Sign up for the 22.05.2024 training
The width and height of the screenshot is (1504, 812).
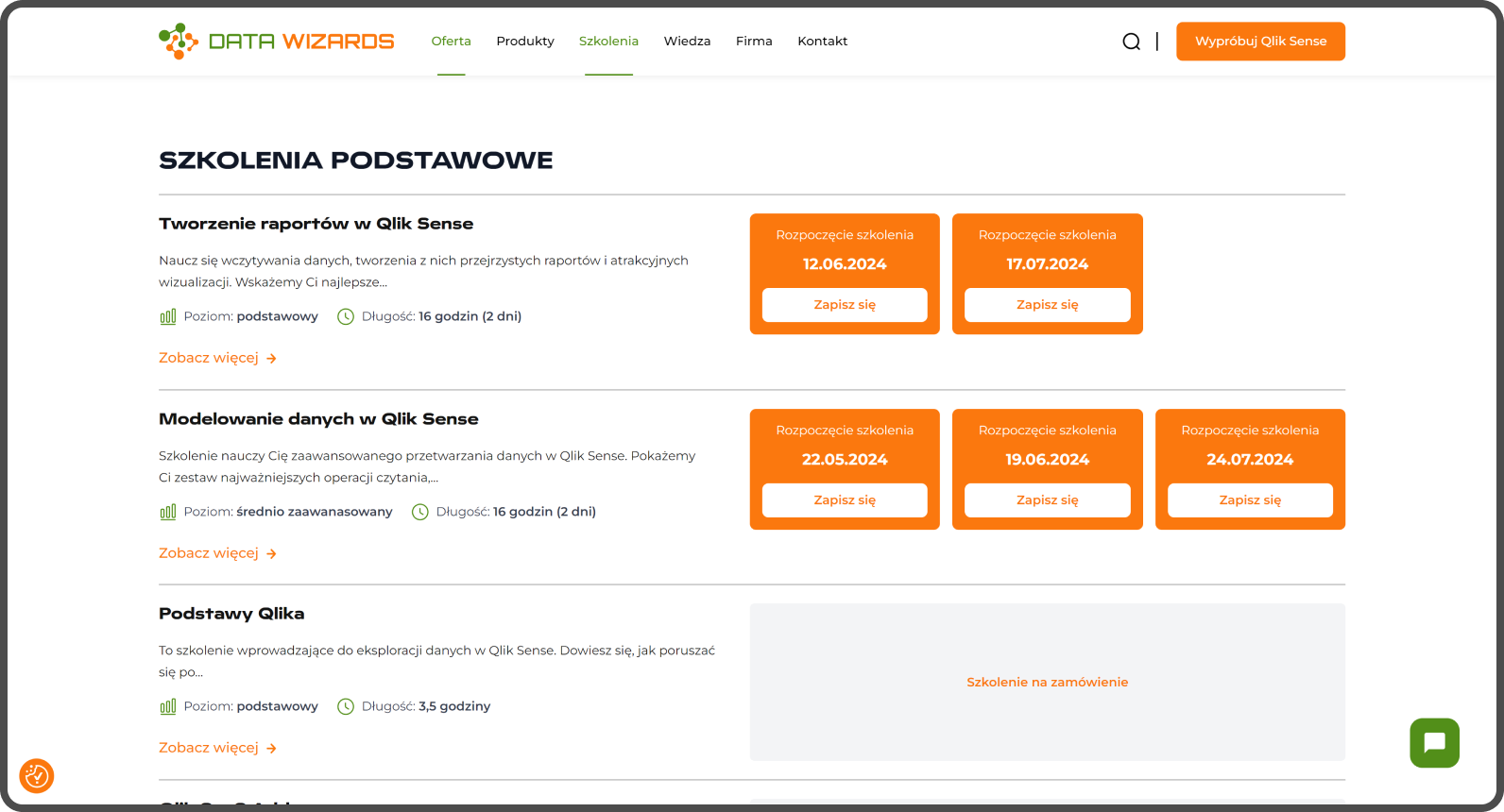click(x=845, y=500)
